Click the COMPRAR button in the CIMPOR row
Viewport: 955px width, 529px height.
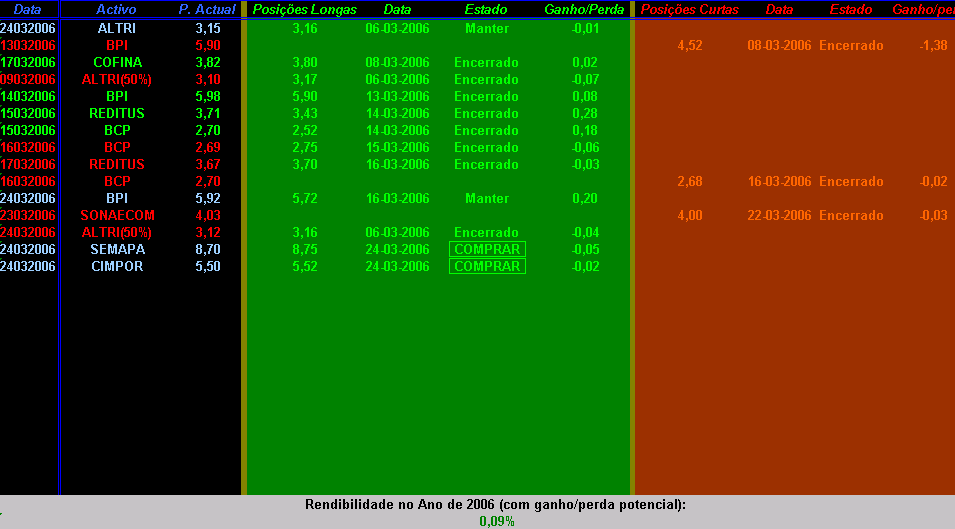pyautogui.click(x=487, y=266)
